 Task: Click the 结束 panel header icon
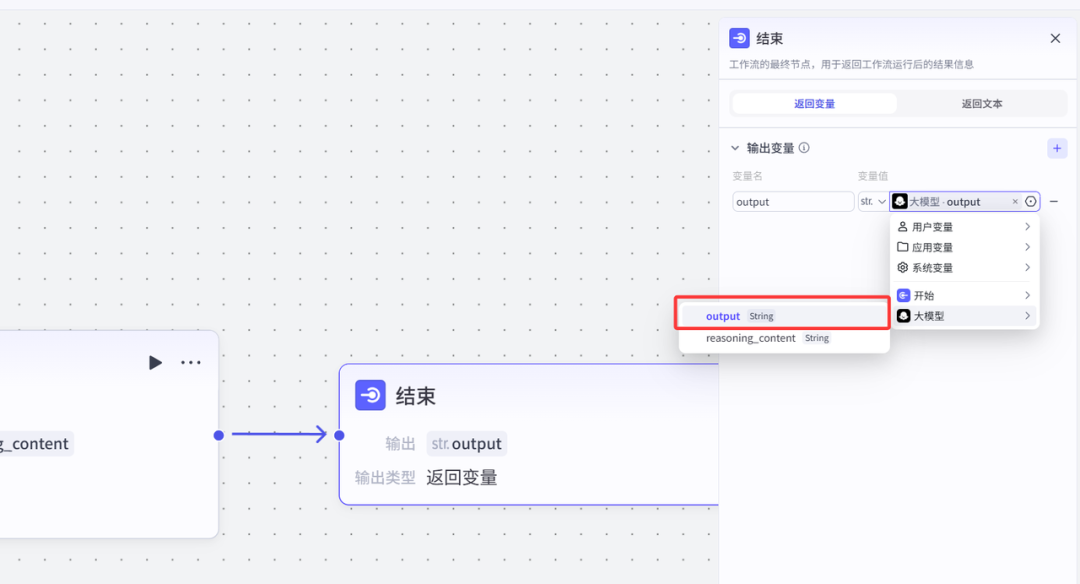click(x=739, y=38)
